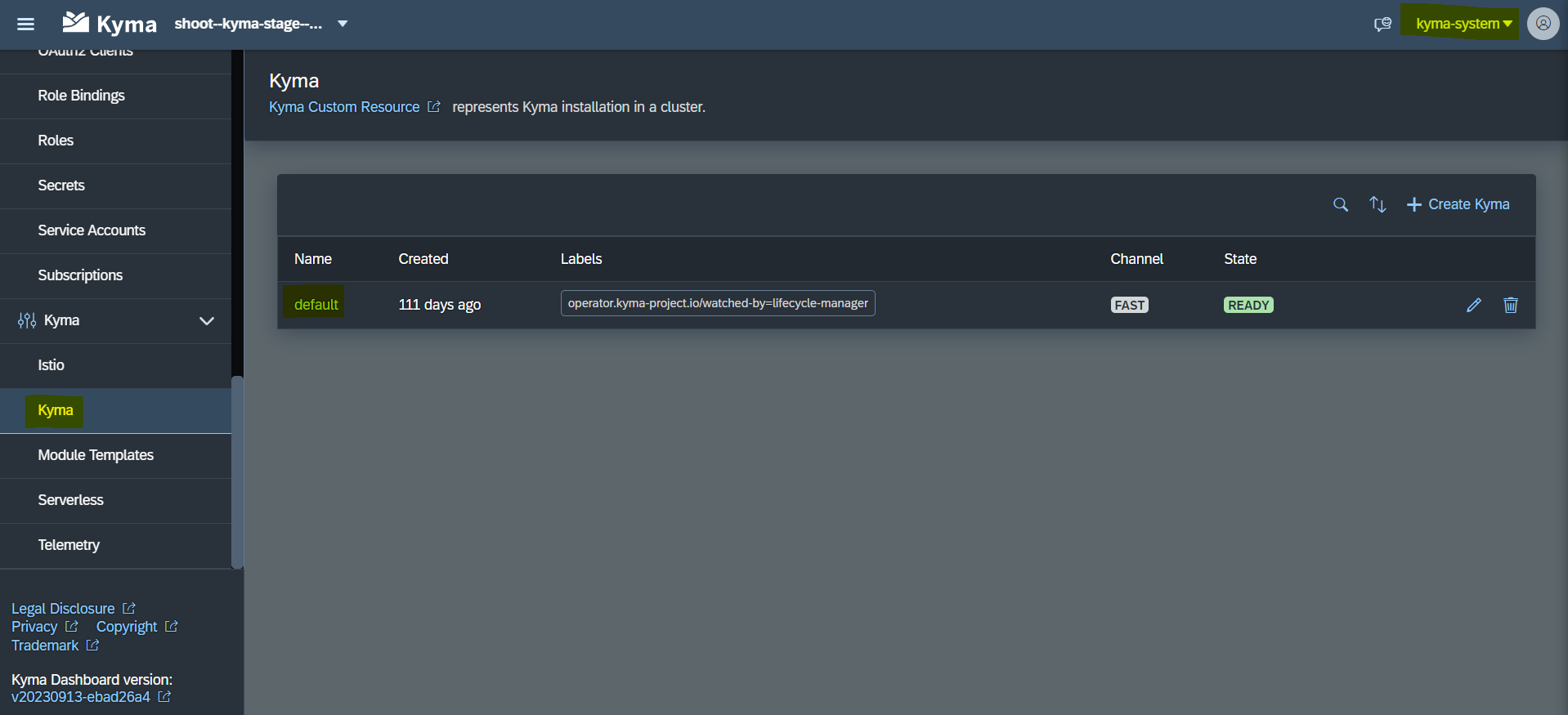The width and height of the screenshot is (1568, 715).
Task: Open Copyright link
Action: (137, 627)
